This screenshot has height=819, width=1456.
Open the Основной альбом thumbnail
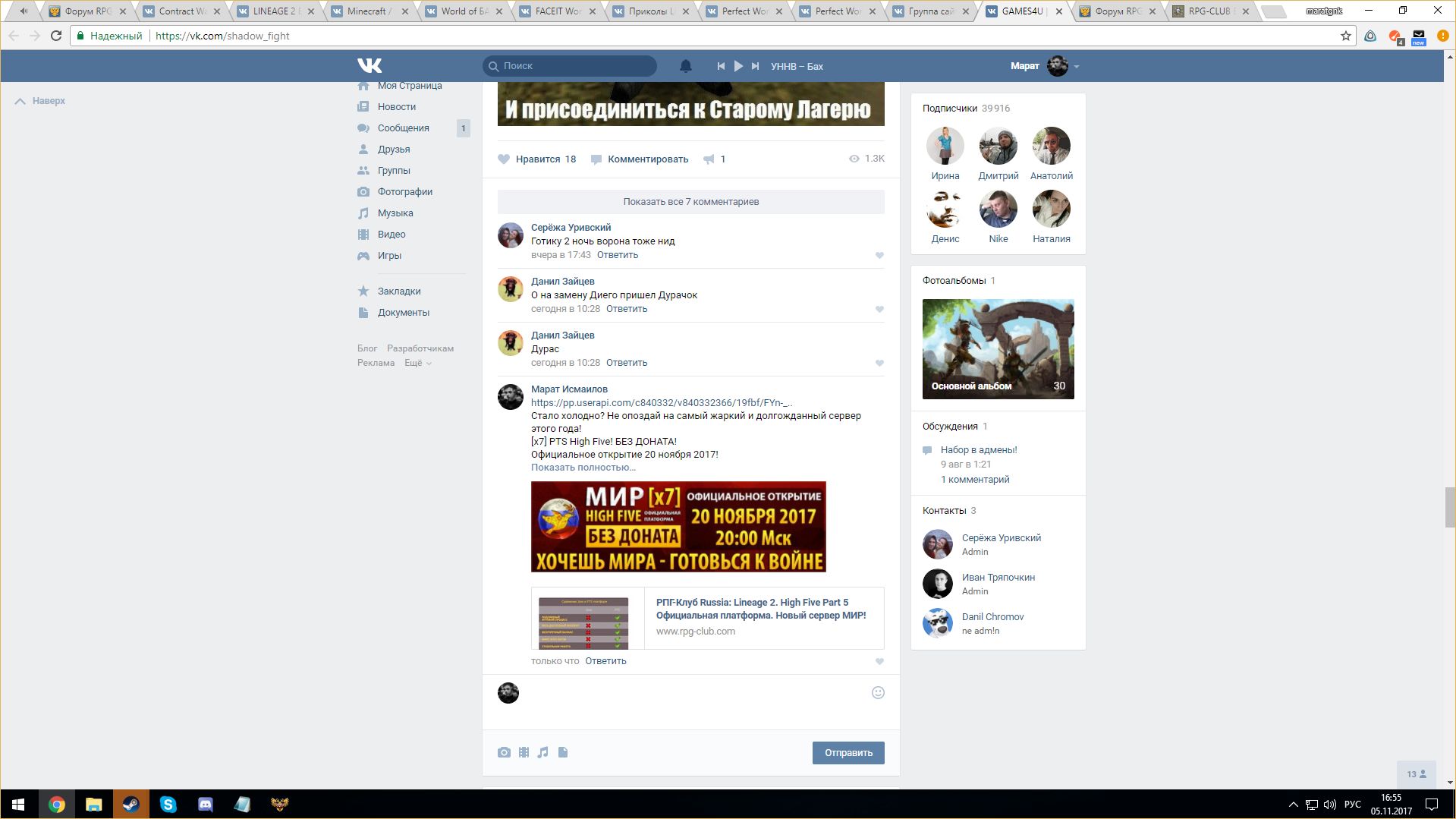[x=998, y=349]
